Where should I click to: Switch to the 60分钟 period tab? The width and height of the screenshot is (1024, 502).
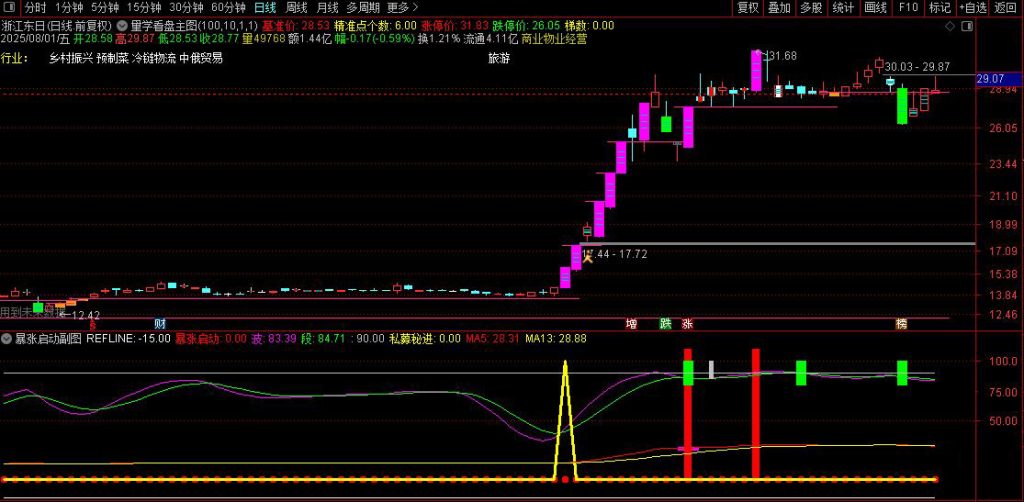click(229, 7)
